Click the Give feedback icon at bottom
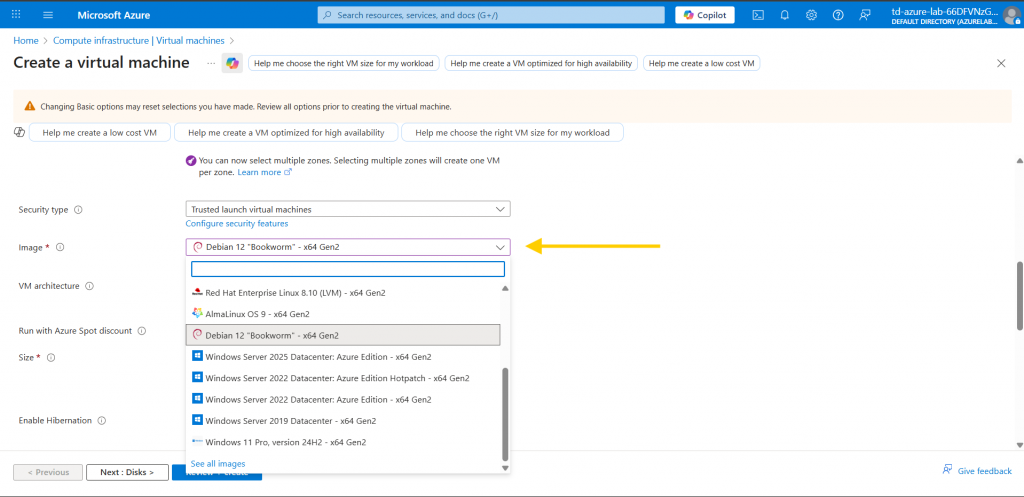The height and width of the screenshot is (497, 1024). (x=947, y=470)
